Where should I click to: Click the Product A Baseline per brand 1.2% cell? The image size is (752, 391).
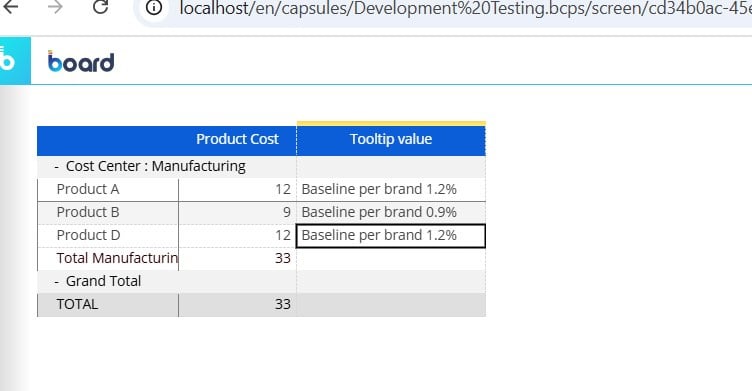click(x=391, y=190)
